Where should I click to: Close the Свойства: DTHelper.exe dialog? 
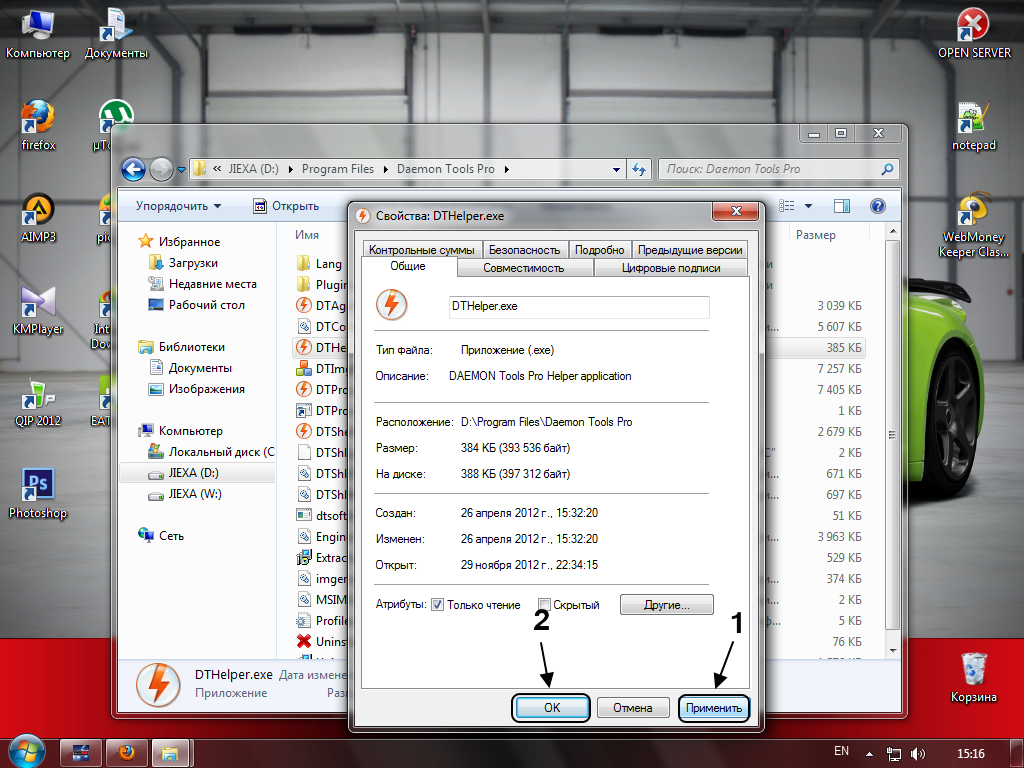coord(736,211)
